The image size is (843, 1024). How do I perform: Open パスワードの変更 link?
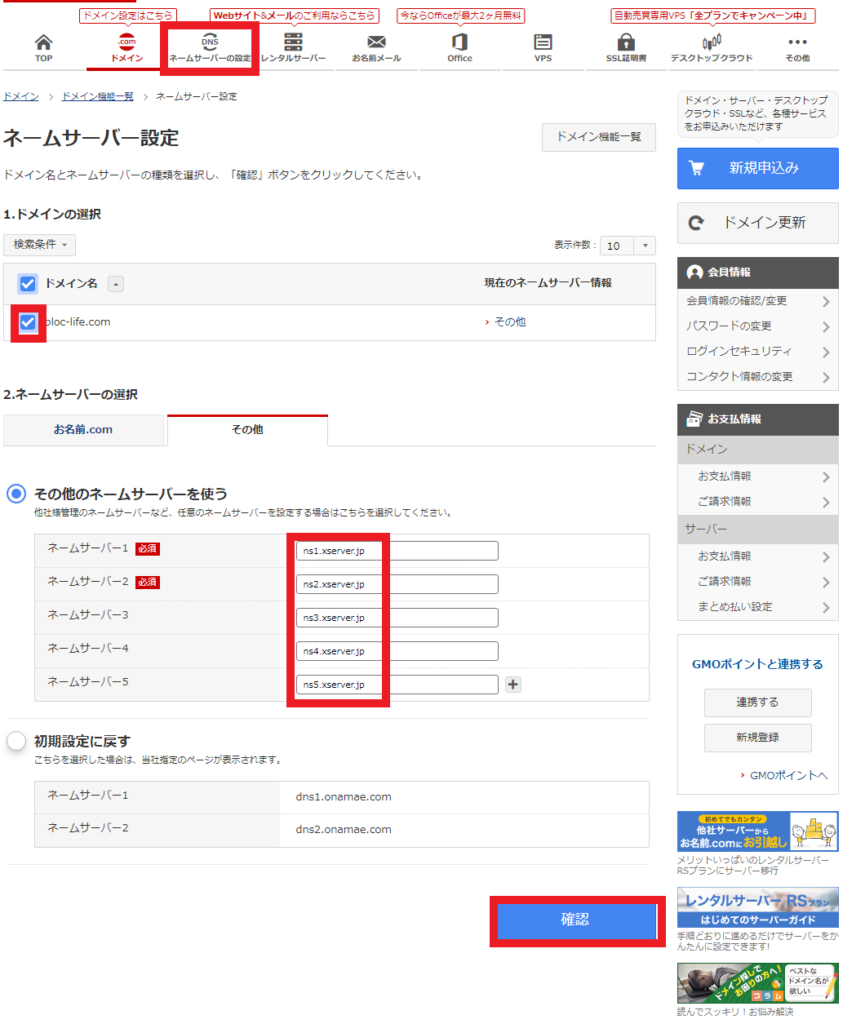pos(757,326)
